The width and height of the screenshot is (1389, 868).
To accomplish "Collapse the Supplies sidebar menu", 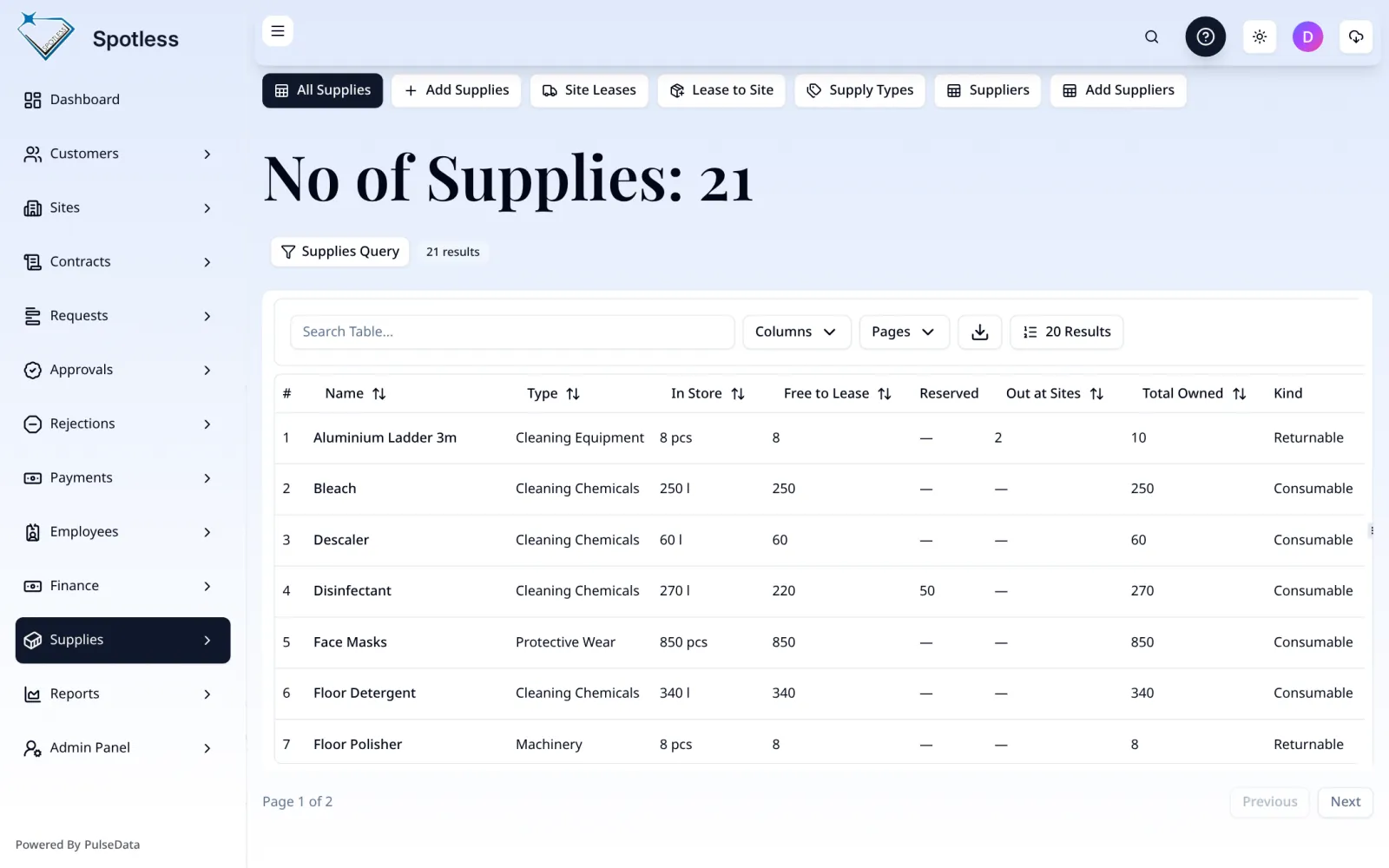I will [122, 640].
